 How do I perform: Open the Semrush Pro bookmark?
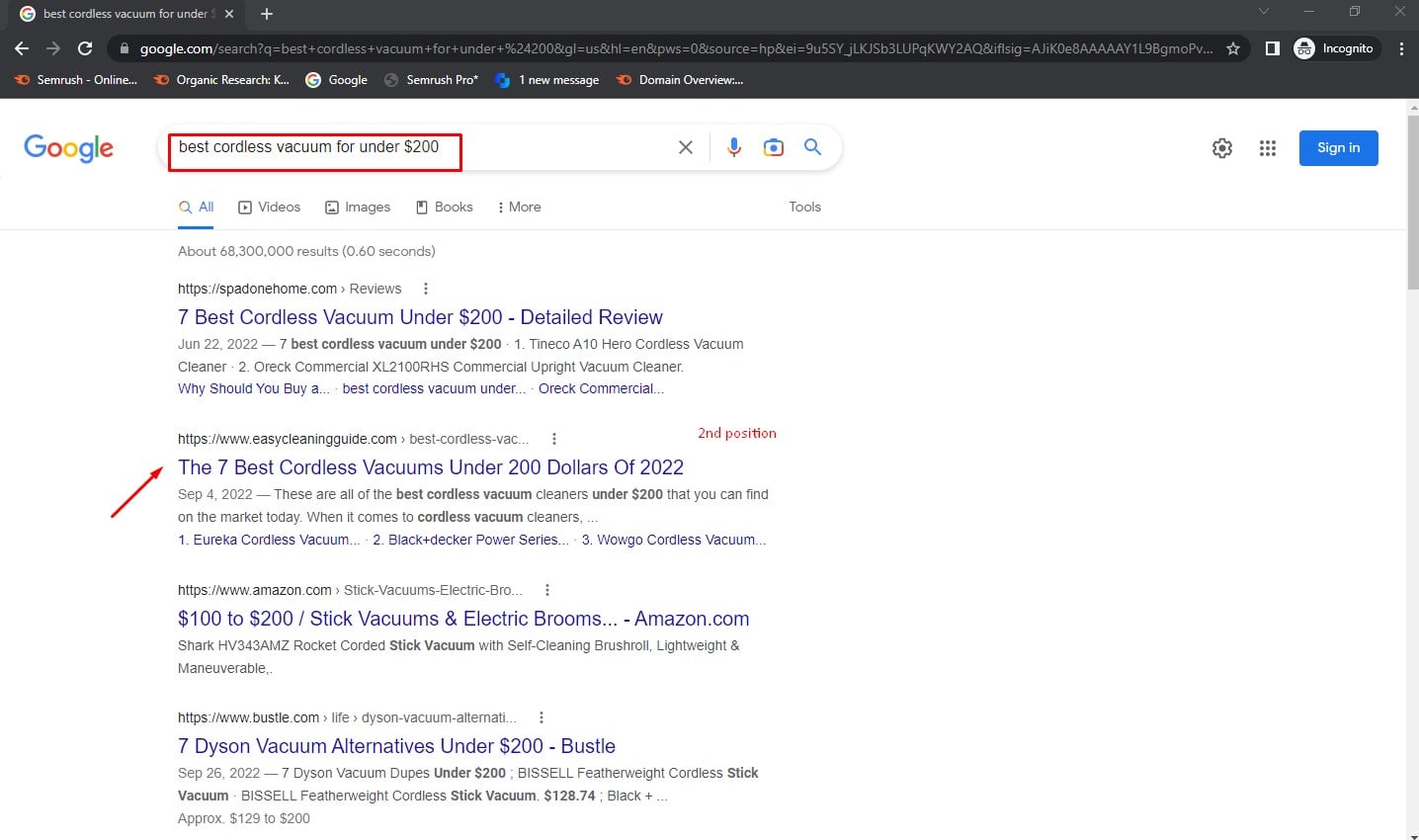click(x=431, y=80)
